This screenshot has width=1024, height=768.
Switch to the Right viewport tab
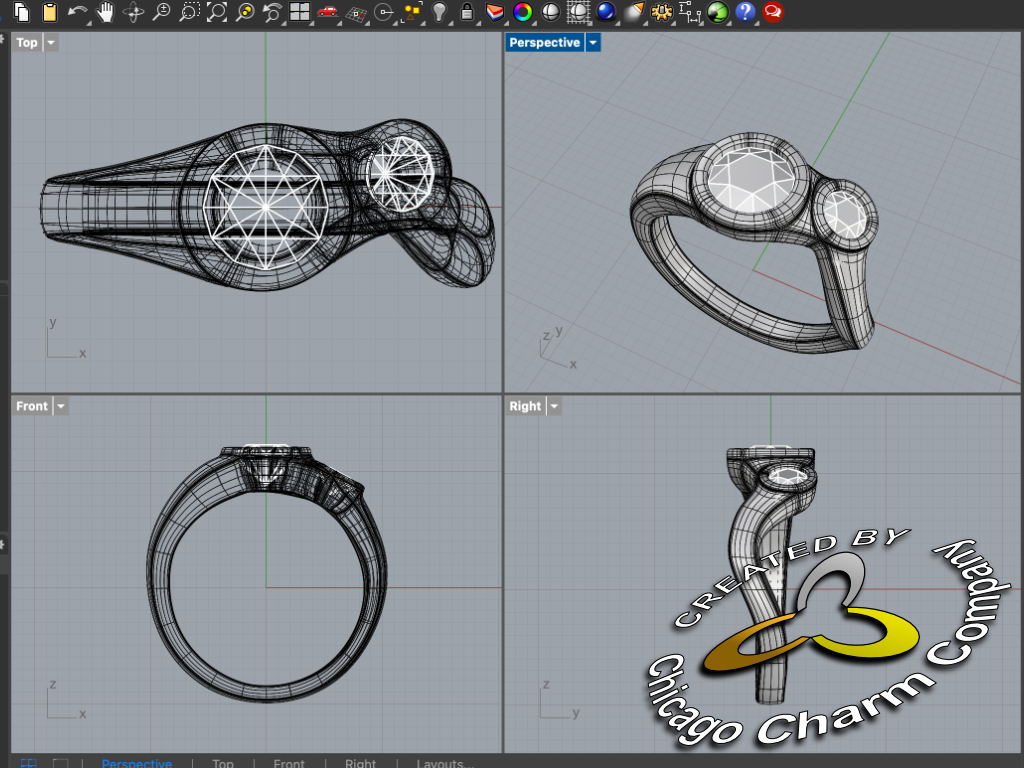(x=361, y=763)
